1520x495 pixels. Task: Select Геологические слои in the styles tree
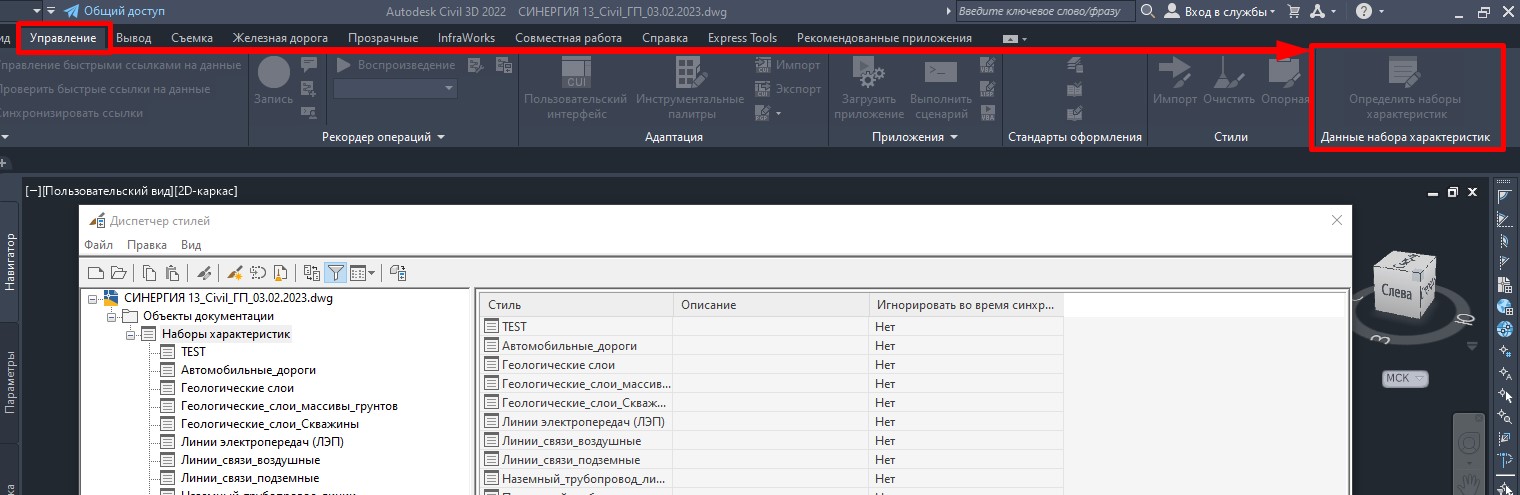(x=237, y=388)
